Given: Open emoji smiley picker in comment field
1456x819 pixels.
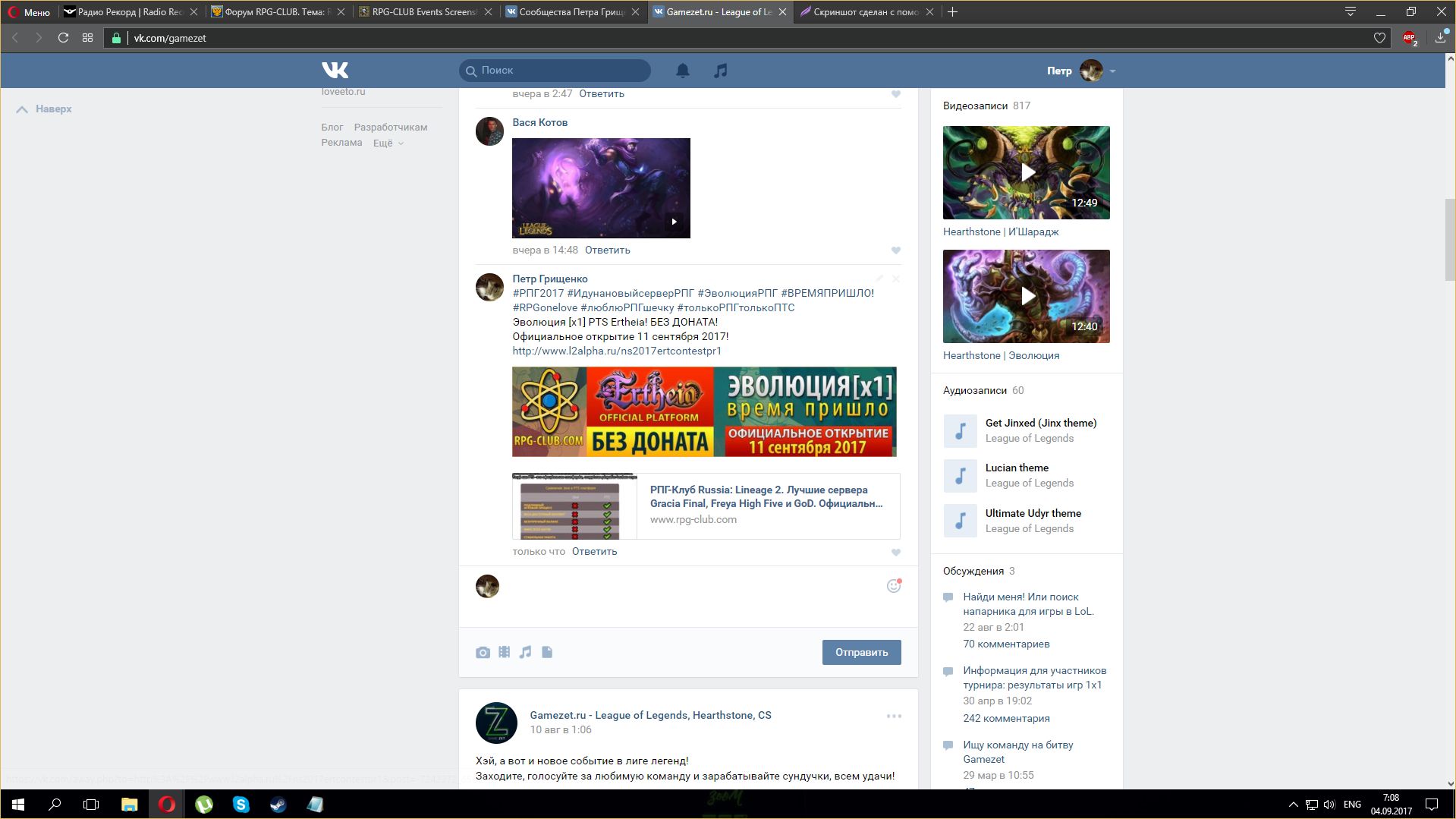Looking at the screenshot, I should 894,585.
